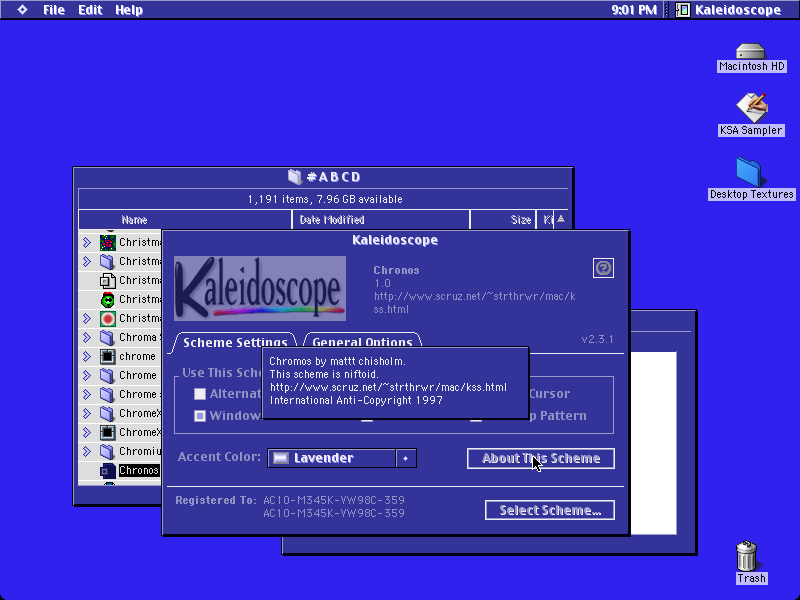
Task: Reverse sort order with the triangle button
Action: tap(561, 219)
